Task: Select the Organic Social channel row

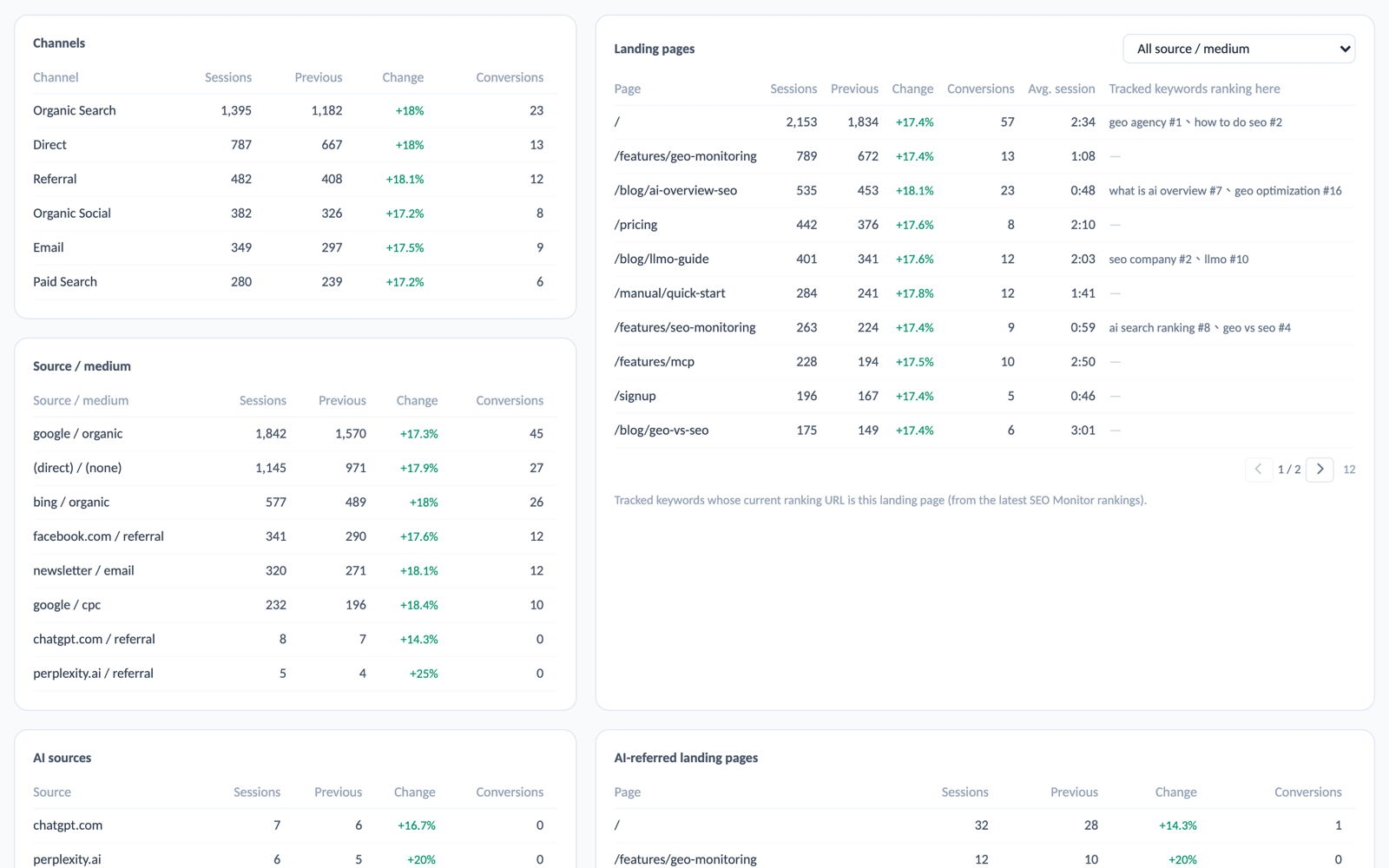Action: [x=295, y=214]
